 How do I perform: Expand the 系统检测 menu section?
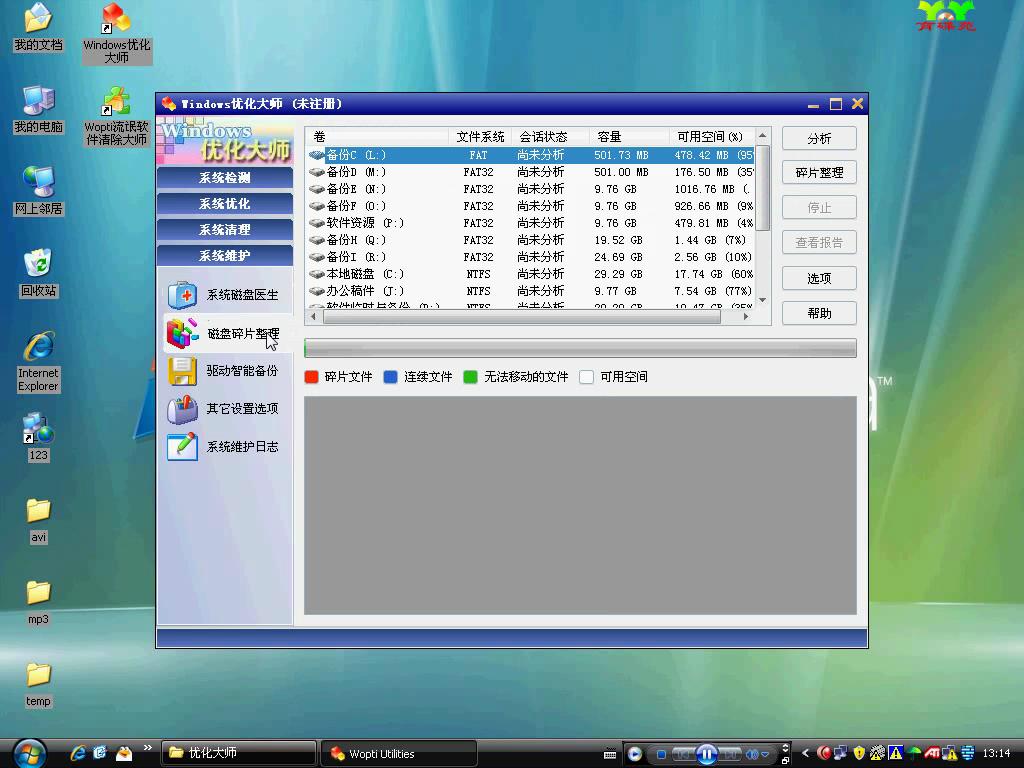coord(225,178)
